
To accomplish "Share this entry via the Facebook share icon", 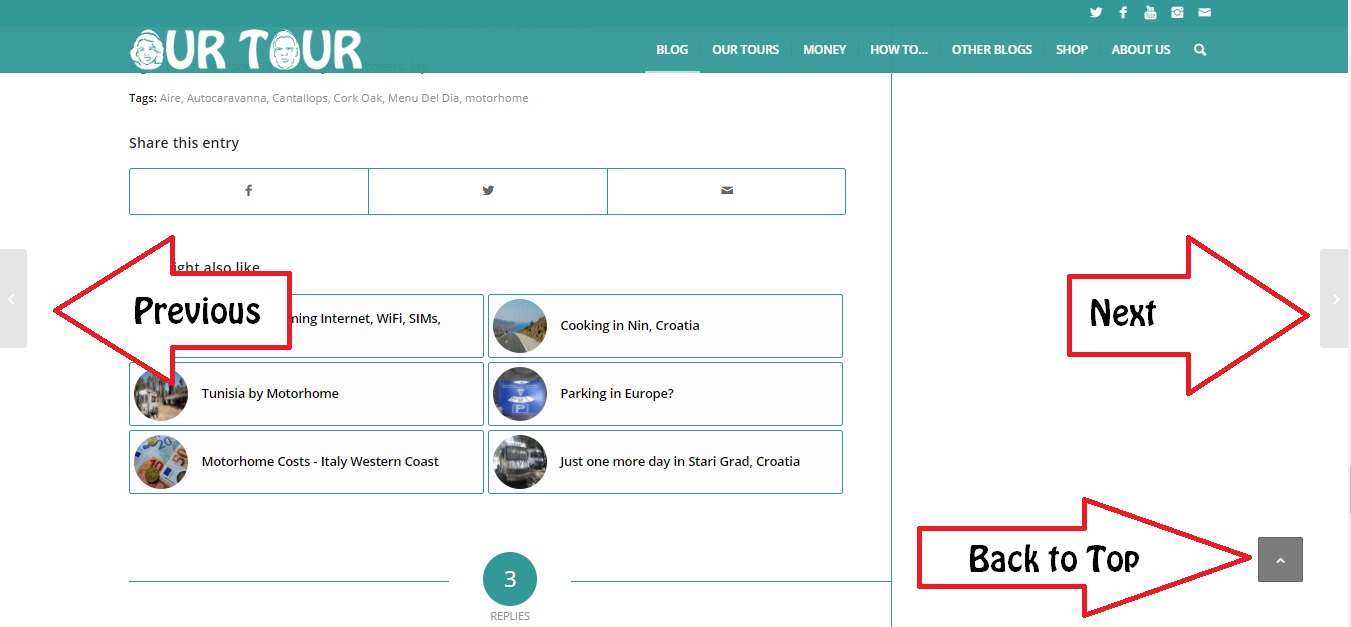I will [248, 190].
